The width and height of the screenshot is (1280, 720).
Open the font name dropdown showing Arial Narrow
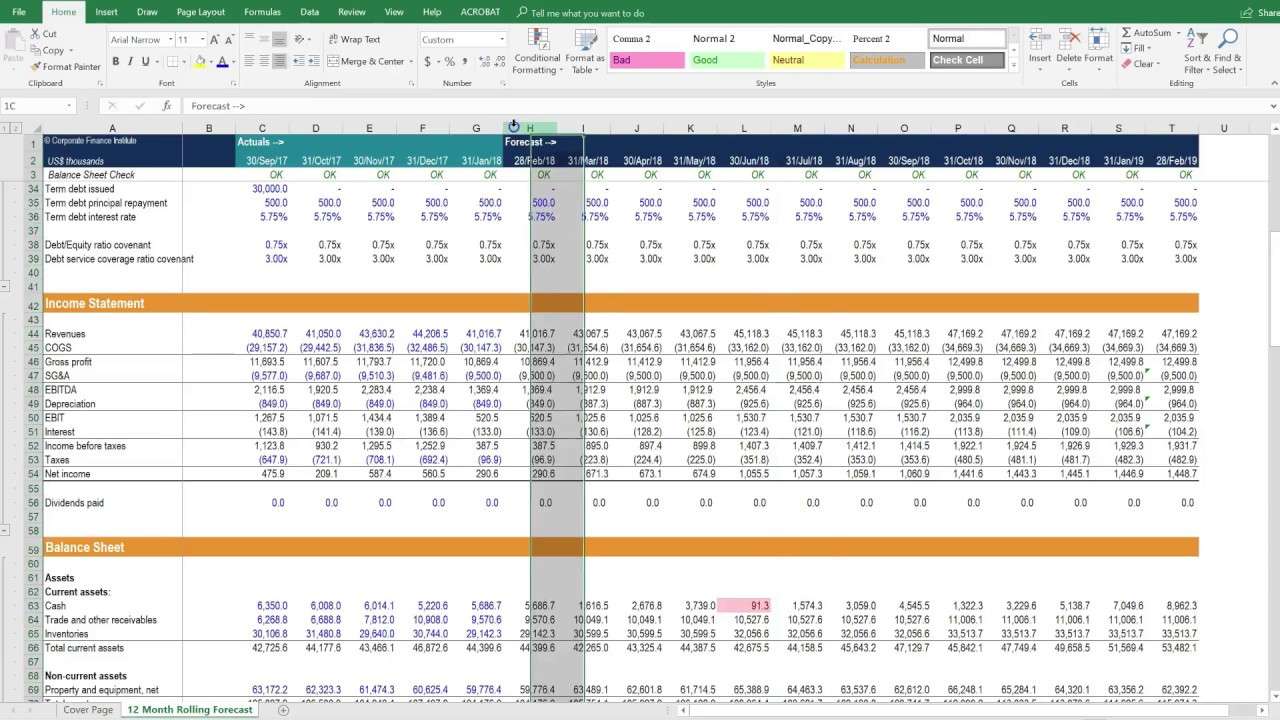pos(140,40)
